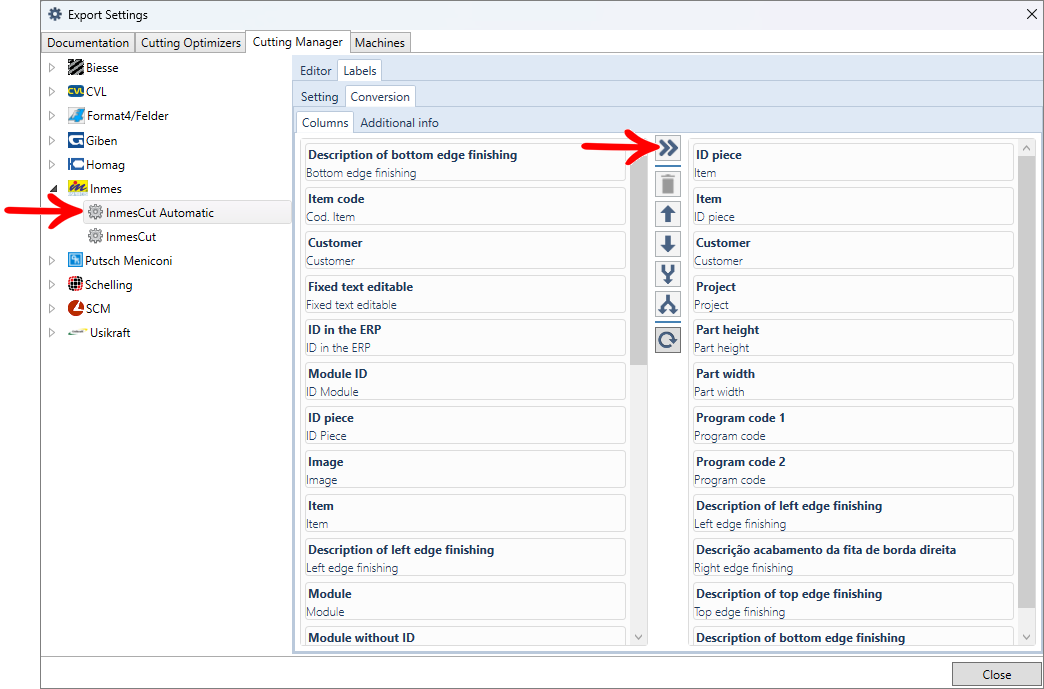Click the Close button
The width and height of the screenshot is (1044, 689).
(x=996, y=674)
